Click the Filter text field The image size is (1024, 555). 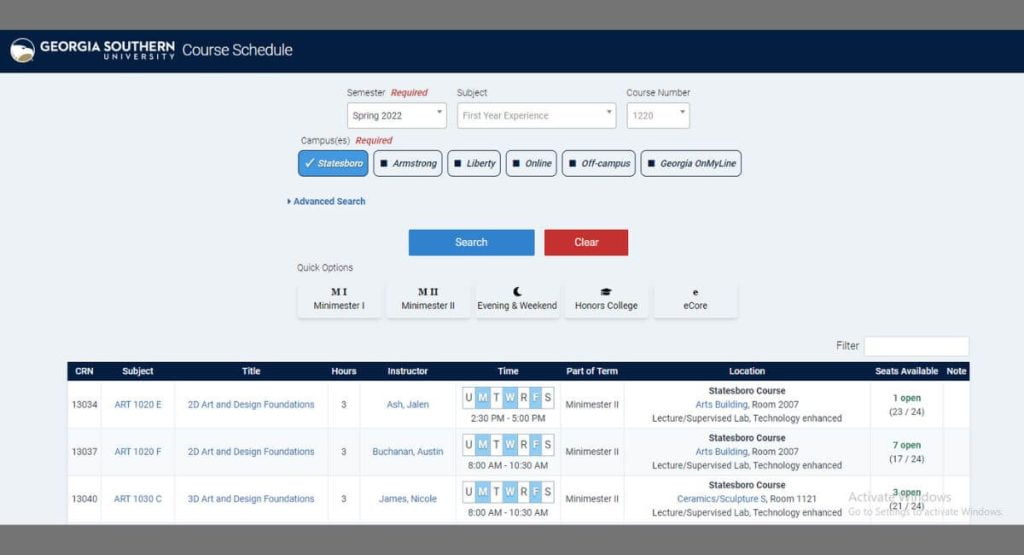(916, 346)
